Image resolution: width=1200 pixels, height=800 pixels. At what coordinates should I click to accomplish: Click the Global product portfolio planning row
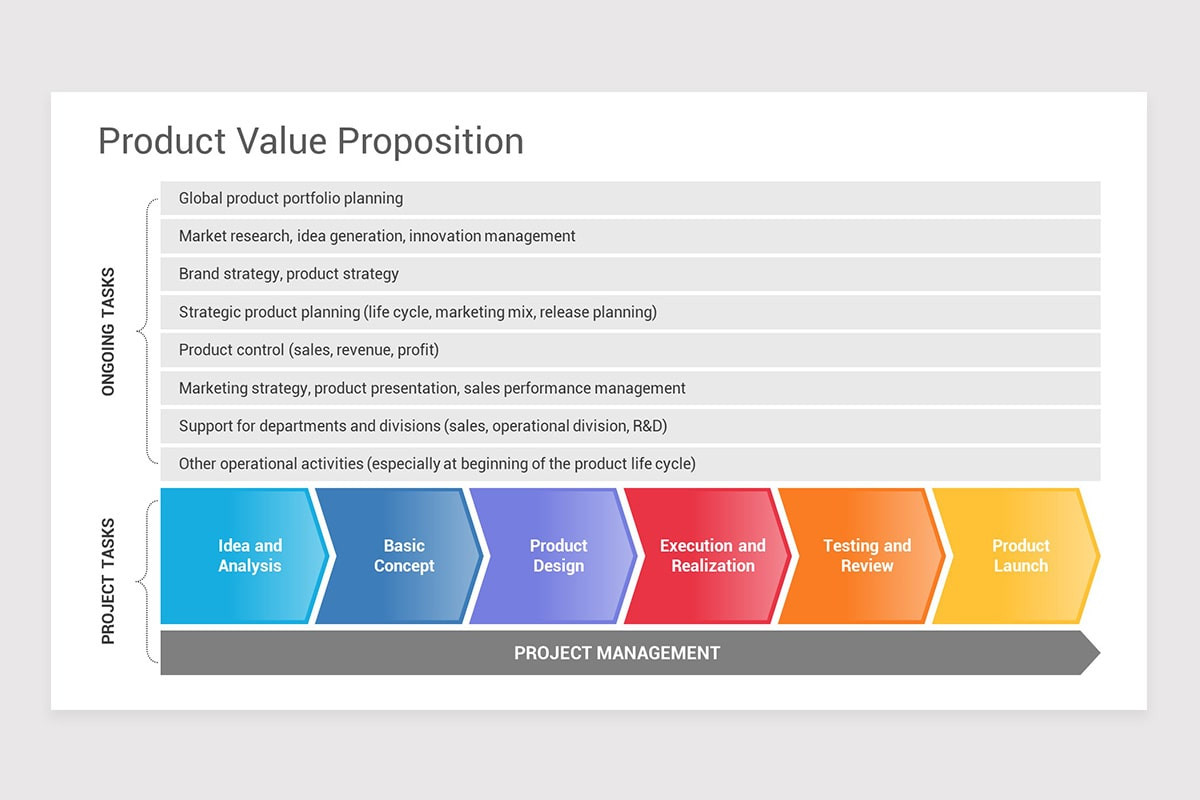point(630,198)
